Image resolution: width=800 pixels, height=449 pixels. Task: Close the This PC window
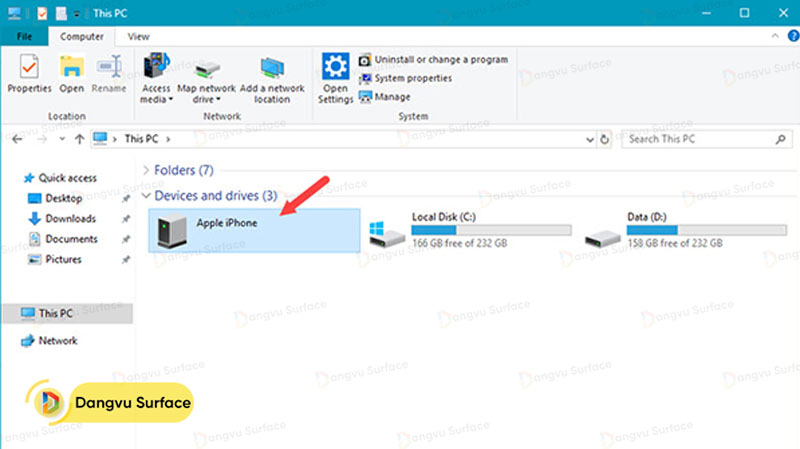pos(783,13)
